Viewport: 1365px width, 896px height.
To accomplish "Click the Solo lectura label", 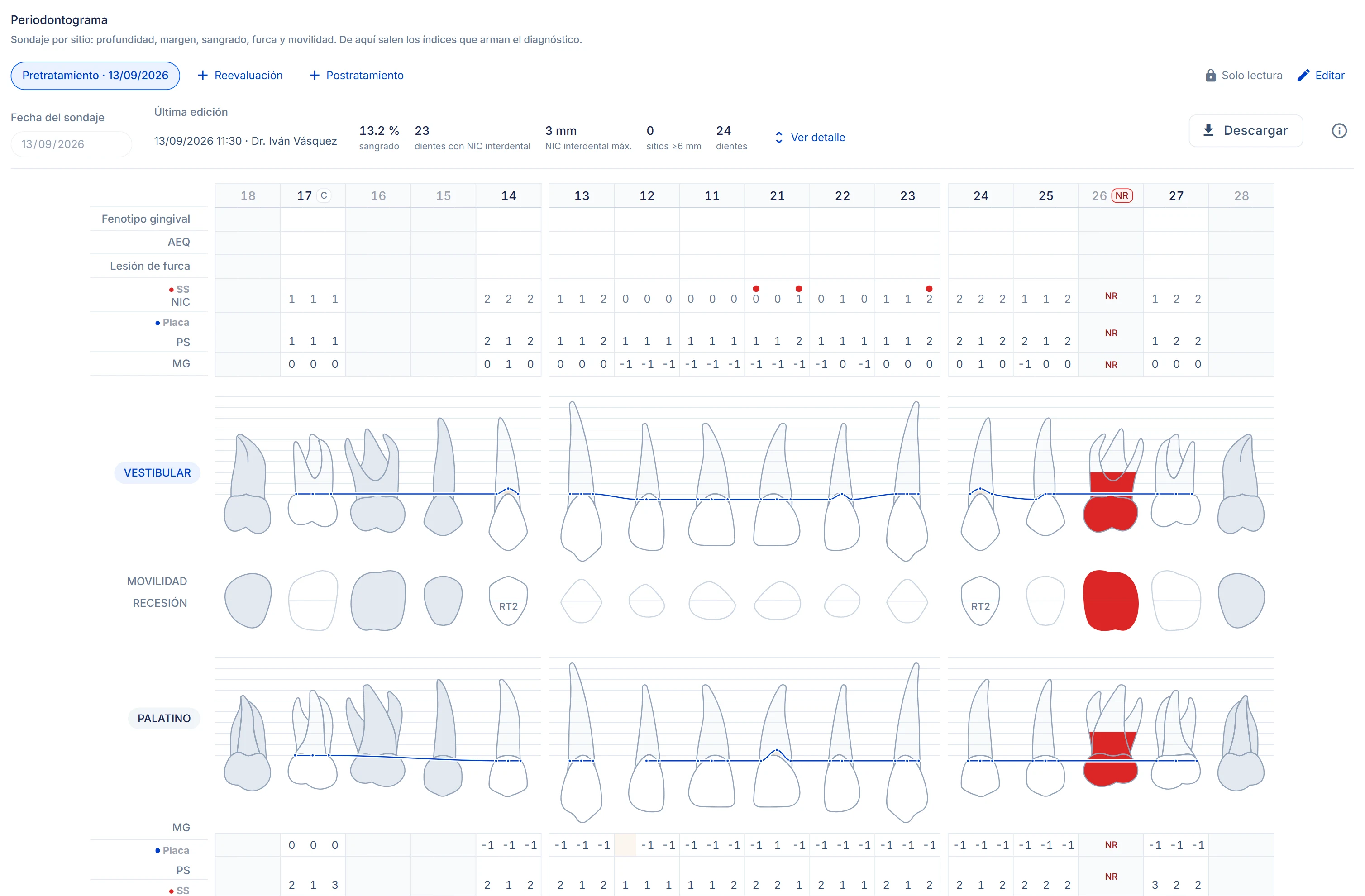I will pos(1252,75).
